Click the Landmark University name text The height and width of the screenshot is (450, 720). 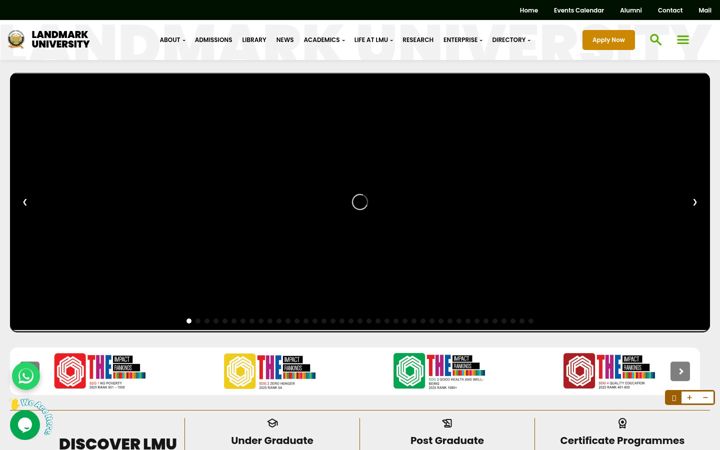click(x=60, y=39)
